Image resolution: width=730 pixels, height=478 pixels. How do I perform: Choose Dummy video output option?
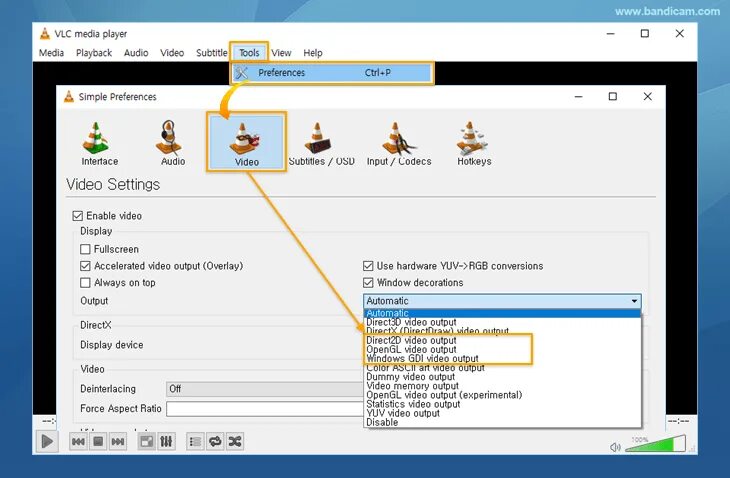[x=502, y=377]
